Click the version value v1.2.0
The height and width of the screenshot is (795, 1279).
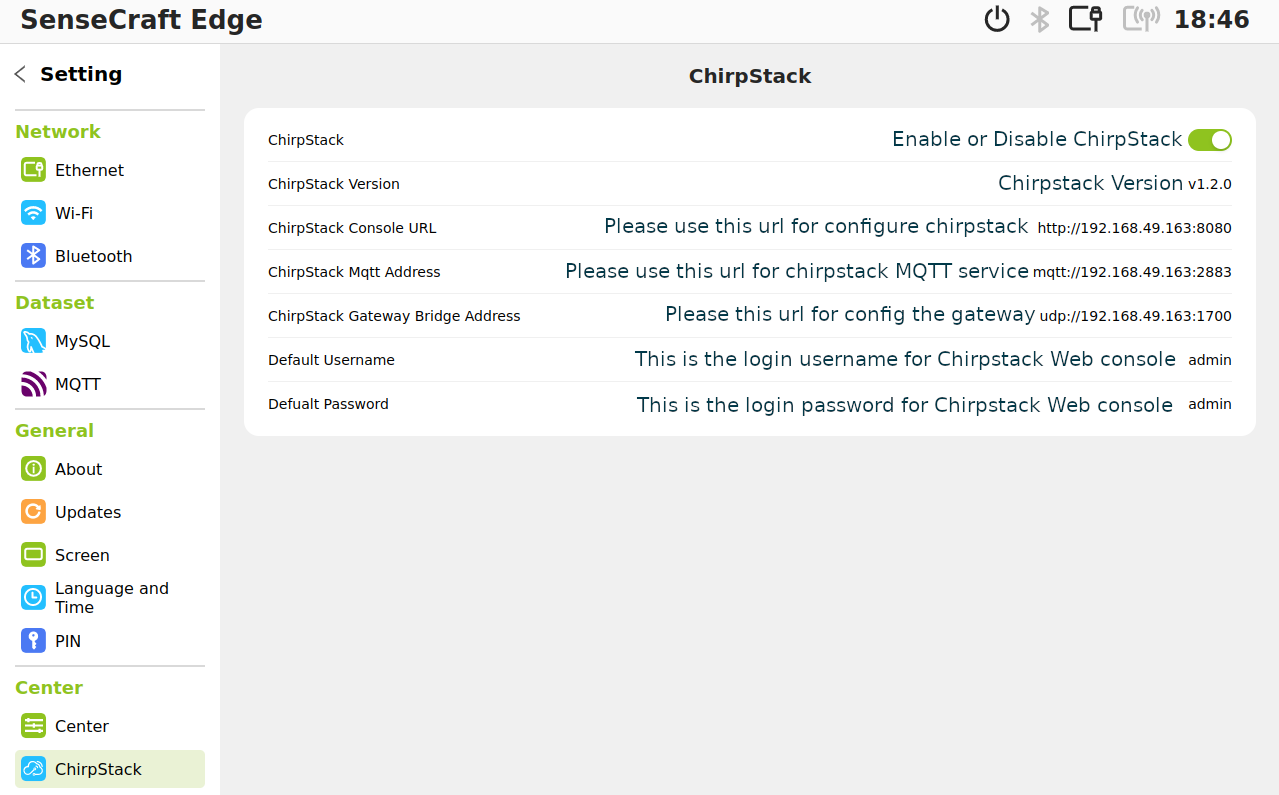click(1209, 184)
